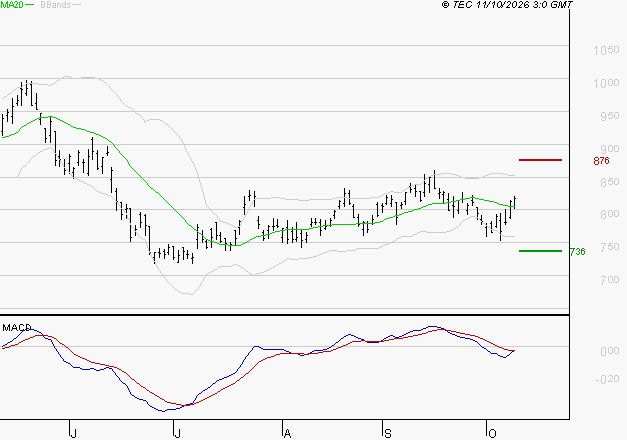Viewport: 627px width, 440px height.
Task: Click the MA20 legend label
Action: [12, 5]
